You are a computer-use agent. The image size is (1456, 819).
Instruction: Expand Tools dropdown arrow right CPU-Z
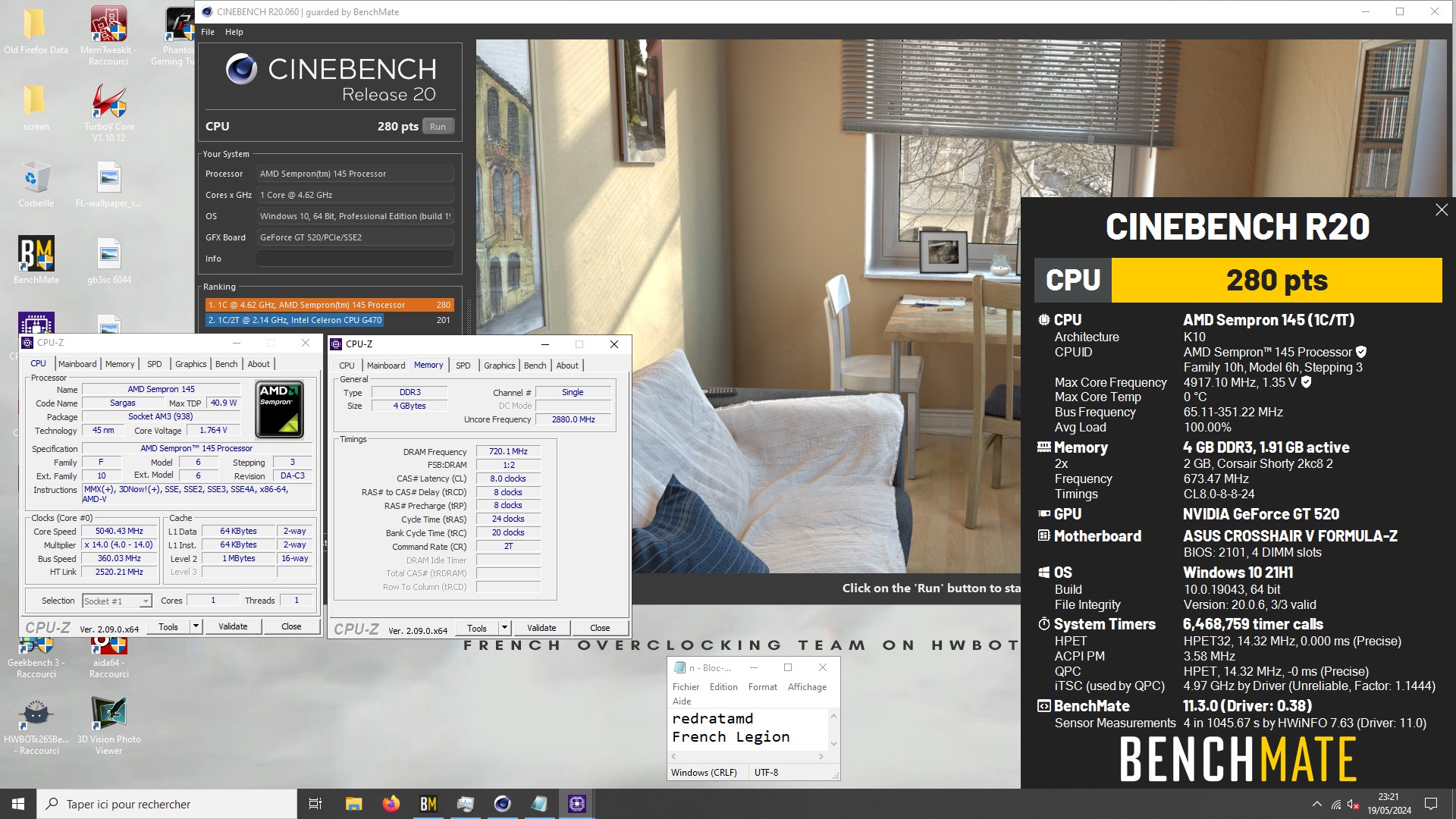[504, 629]
